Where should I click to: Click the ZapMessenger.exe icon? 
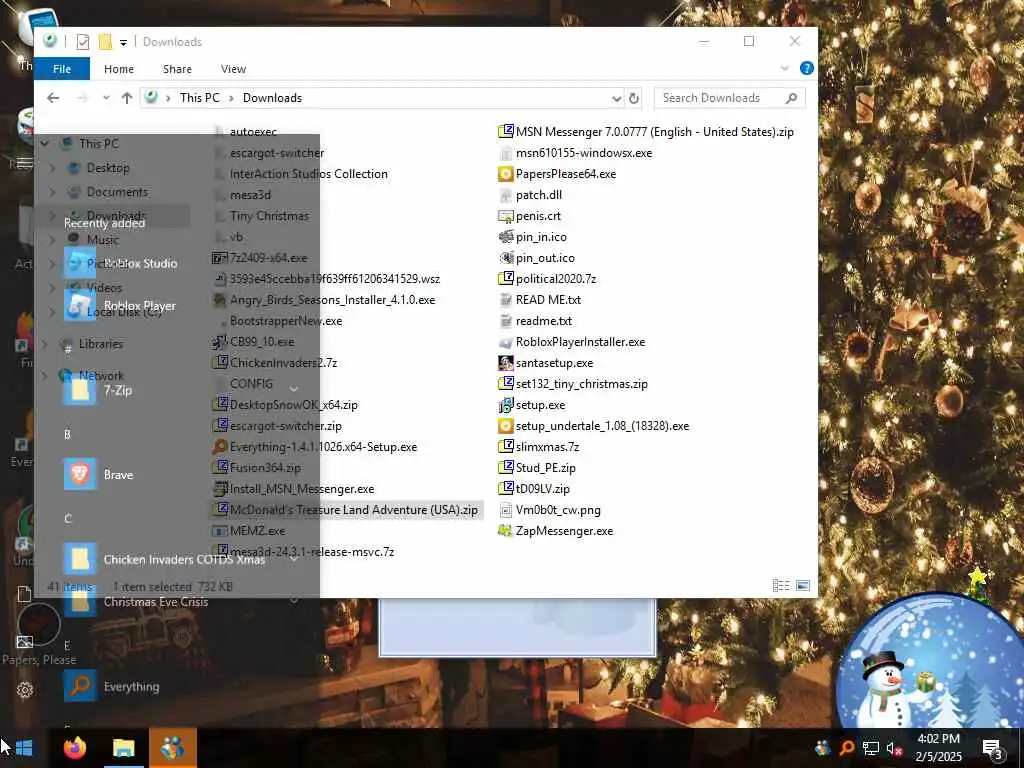pos(505,531)
